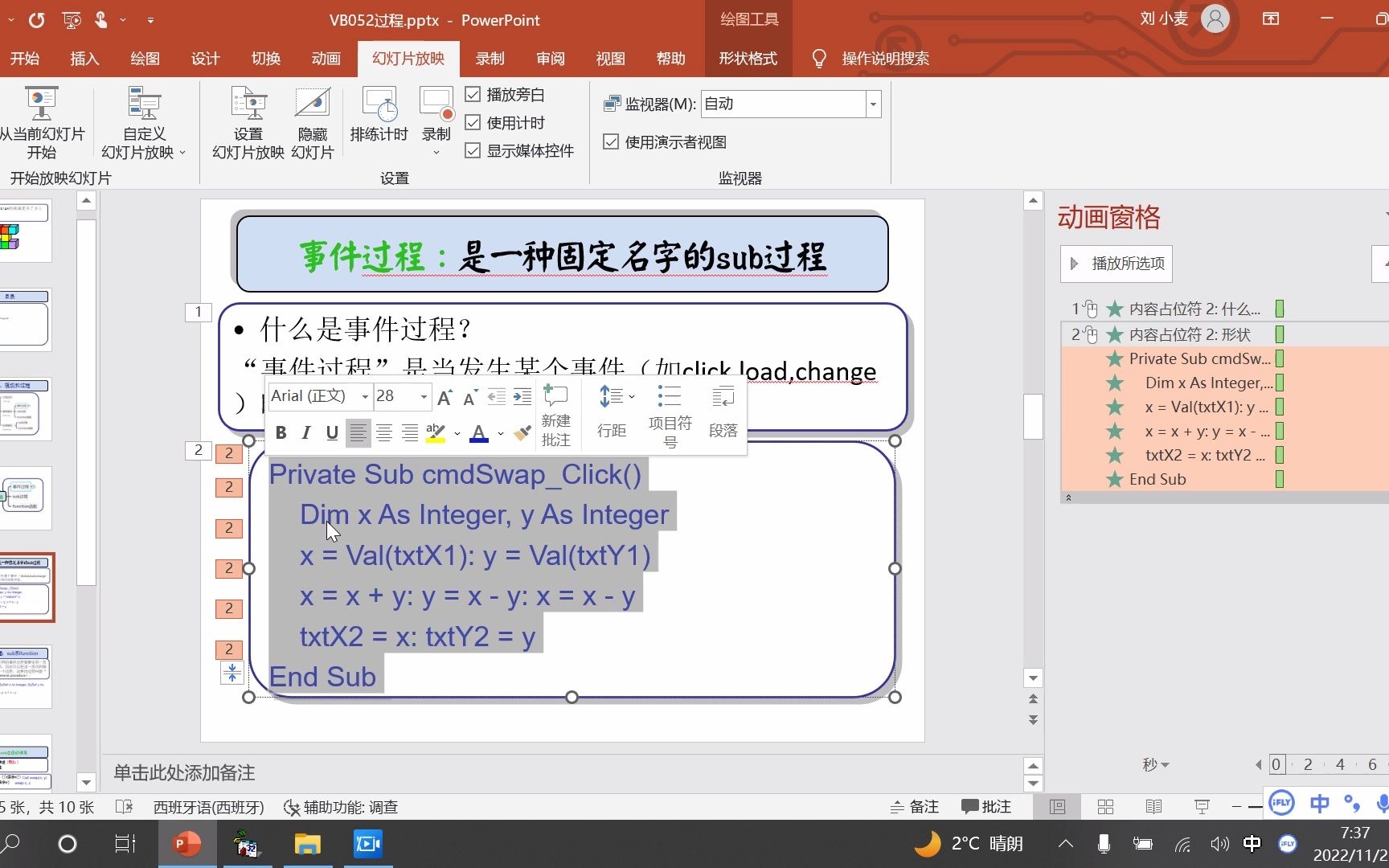The width and height of the screenshot is (1389, 868).
Task: Click 播放所选项 in animation pane
Action: [1116, 264]
